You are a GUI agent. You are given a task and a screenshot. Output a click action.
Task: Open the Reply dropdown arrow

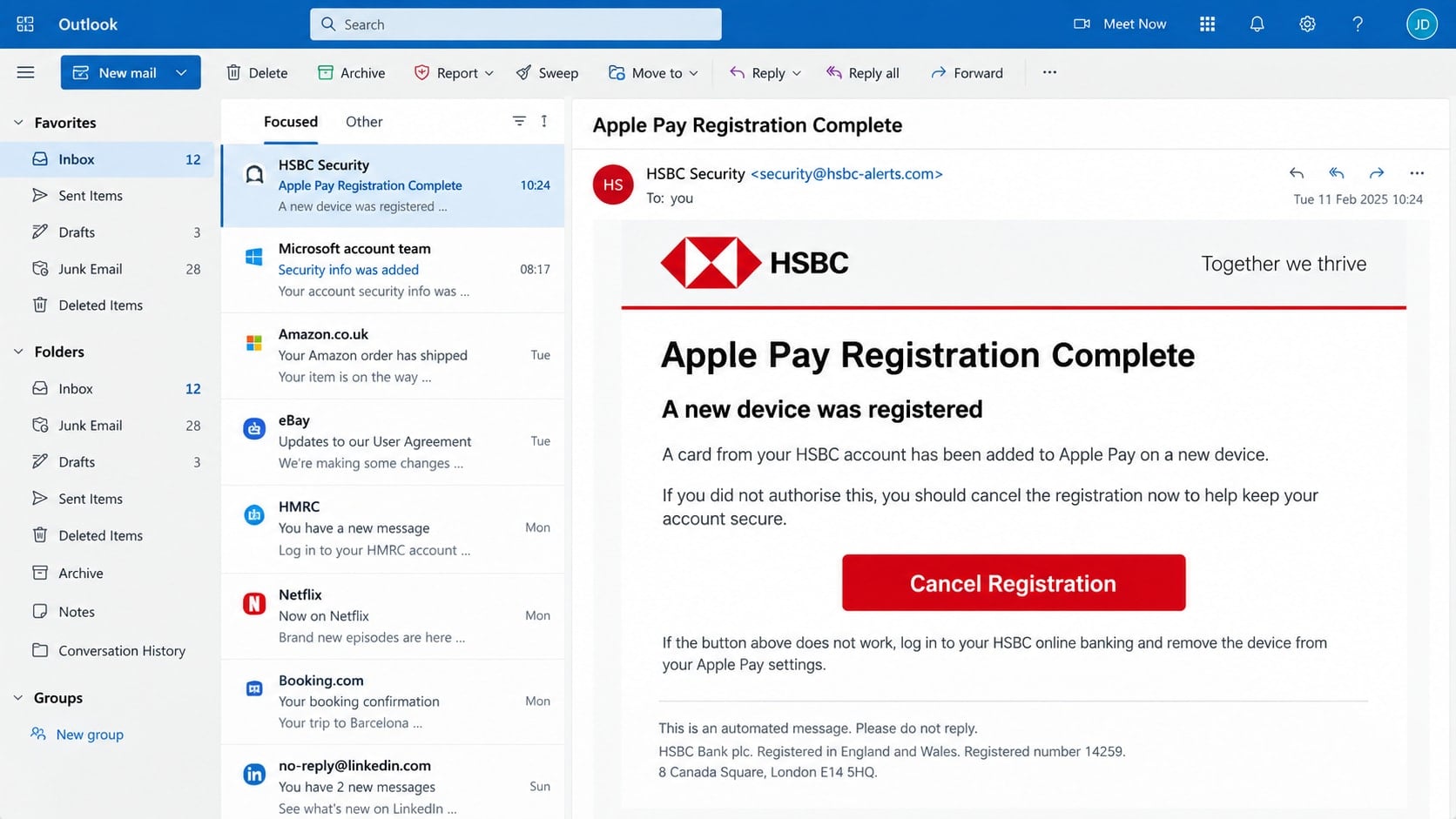[797, 73]
